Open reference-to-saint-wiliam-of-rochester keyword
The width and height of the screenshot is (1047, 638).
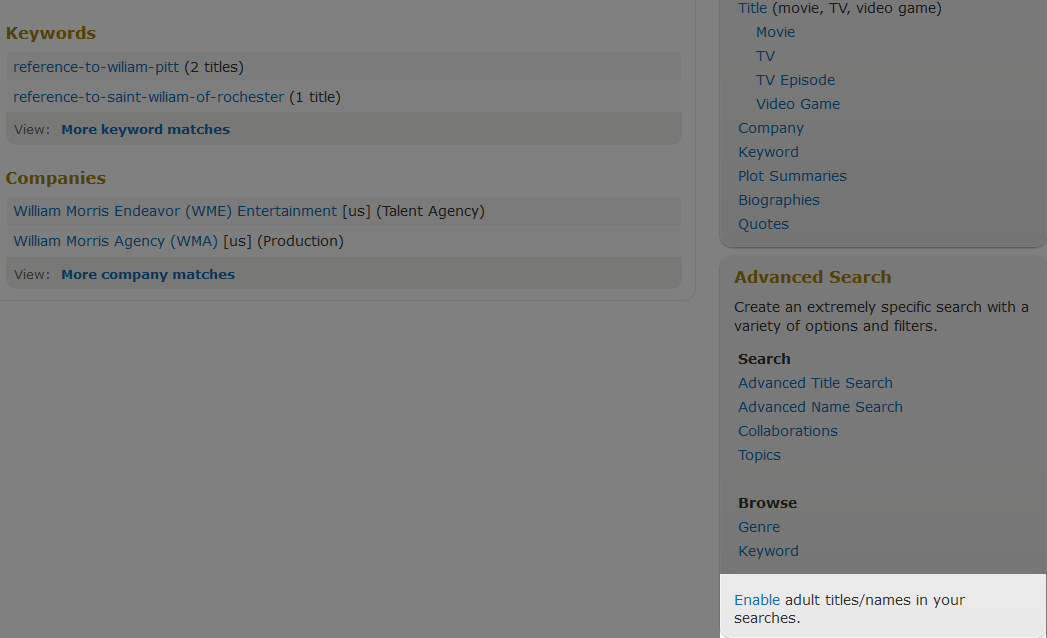click(x=148, y=97)
